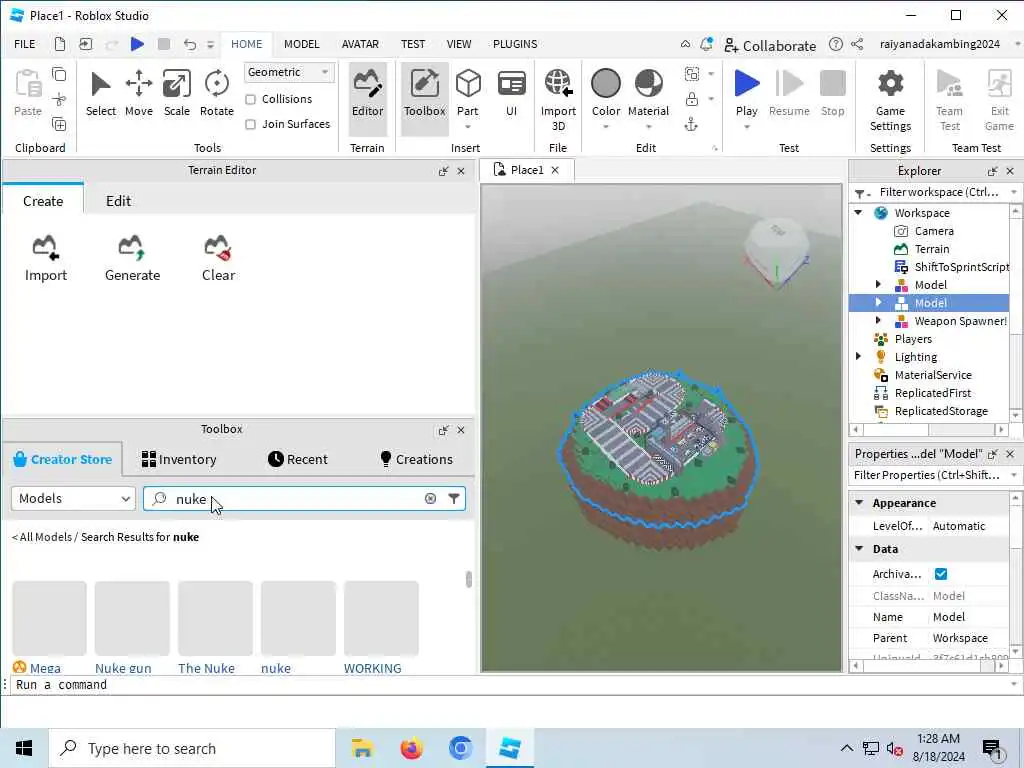This screenshot has height=768, width=1024.
Task: Click the Collaborate button
Action: pyautogui.click(x=770, y=45)
